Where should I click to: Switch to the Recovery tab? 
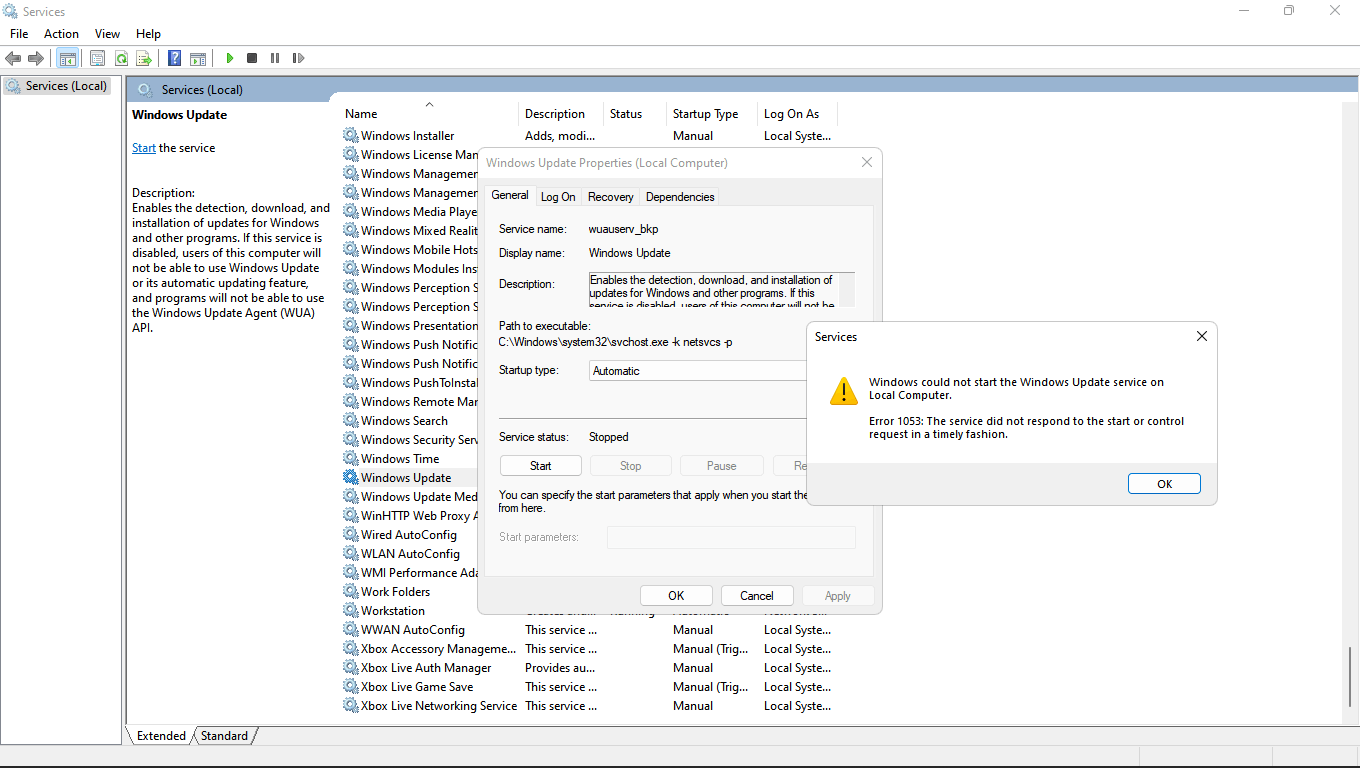point(611,197)
